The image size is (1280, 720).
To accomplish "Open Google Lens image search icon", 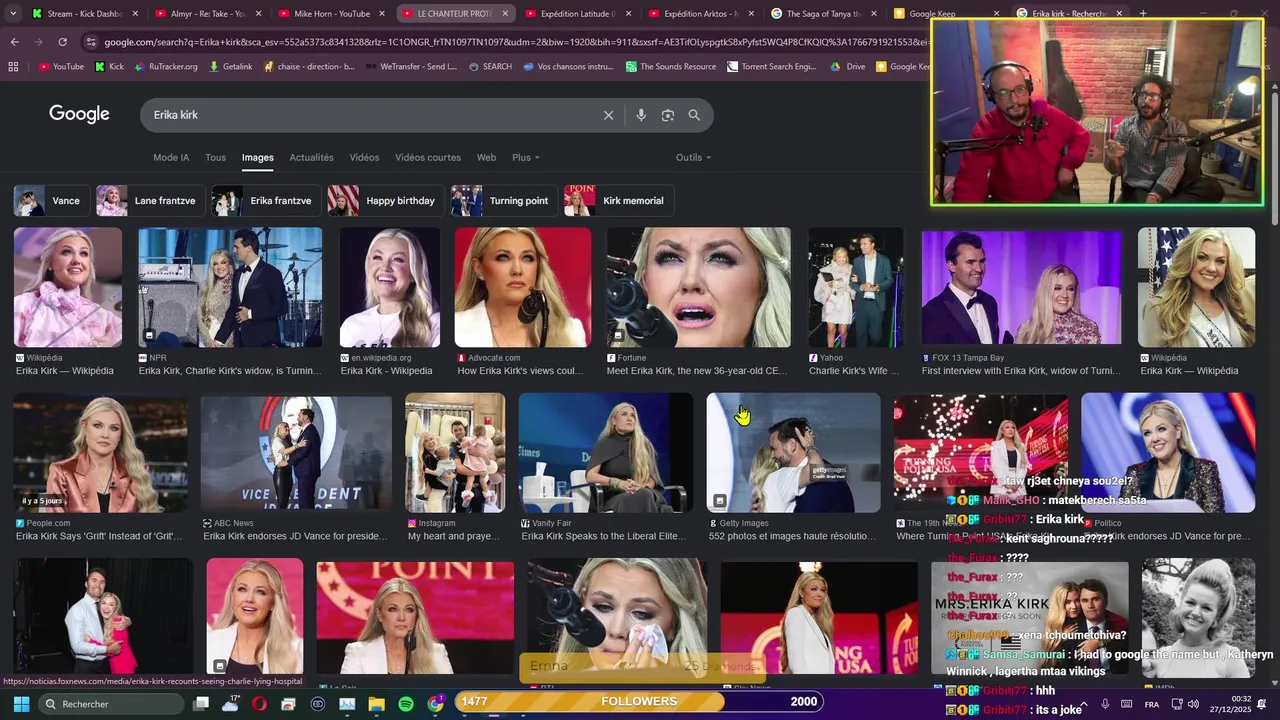I will (x=668, y=115).
